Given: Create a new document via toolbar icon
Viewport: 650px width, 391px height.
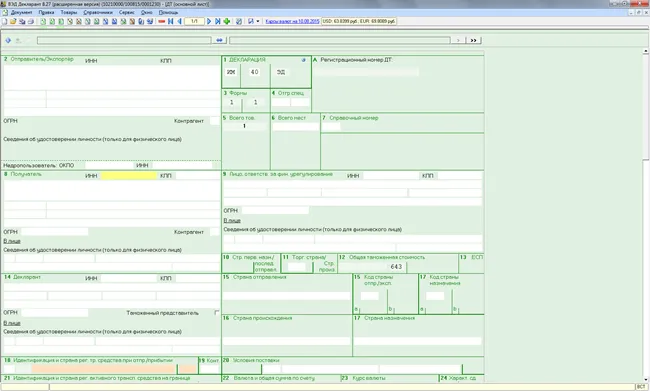Looking at the screenshot, I should pyautogui.click(x=5, y=21).
